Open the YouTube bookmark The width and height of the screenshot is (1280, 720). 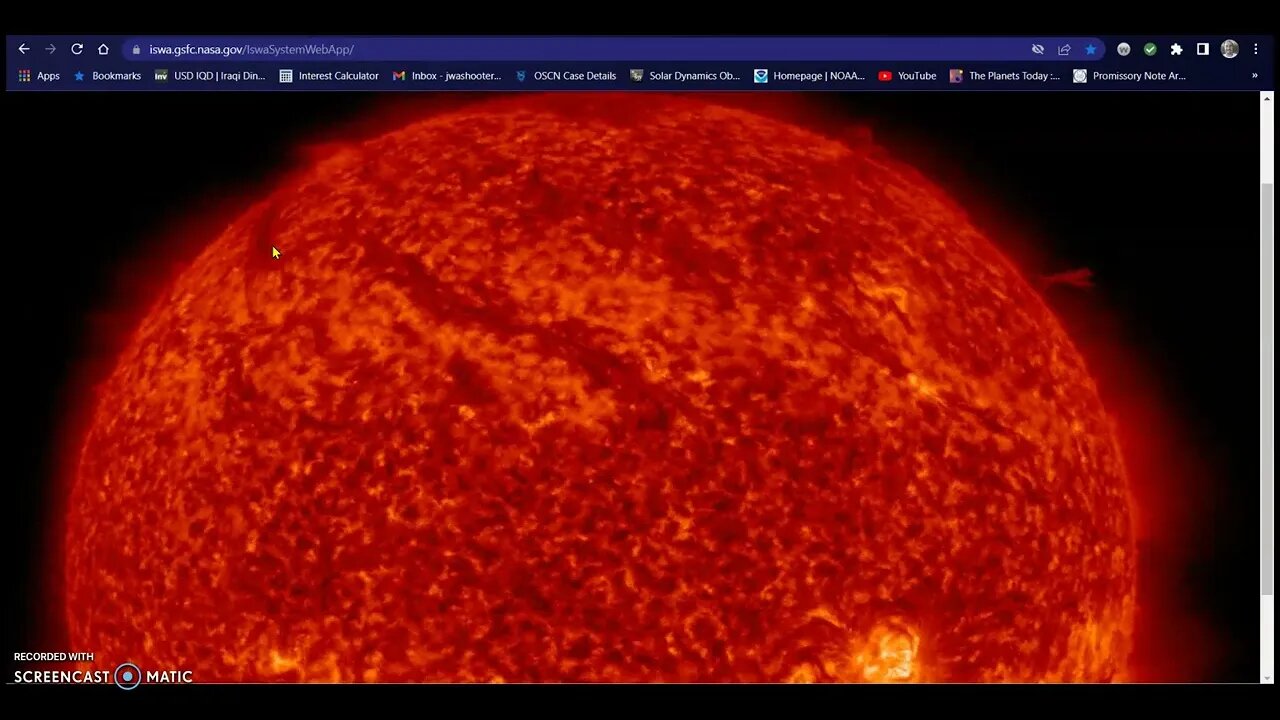click(907, 76)
